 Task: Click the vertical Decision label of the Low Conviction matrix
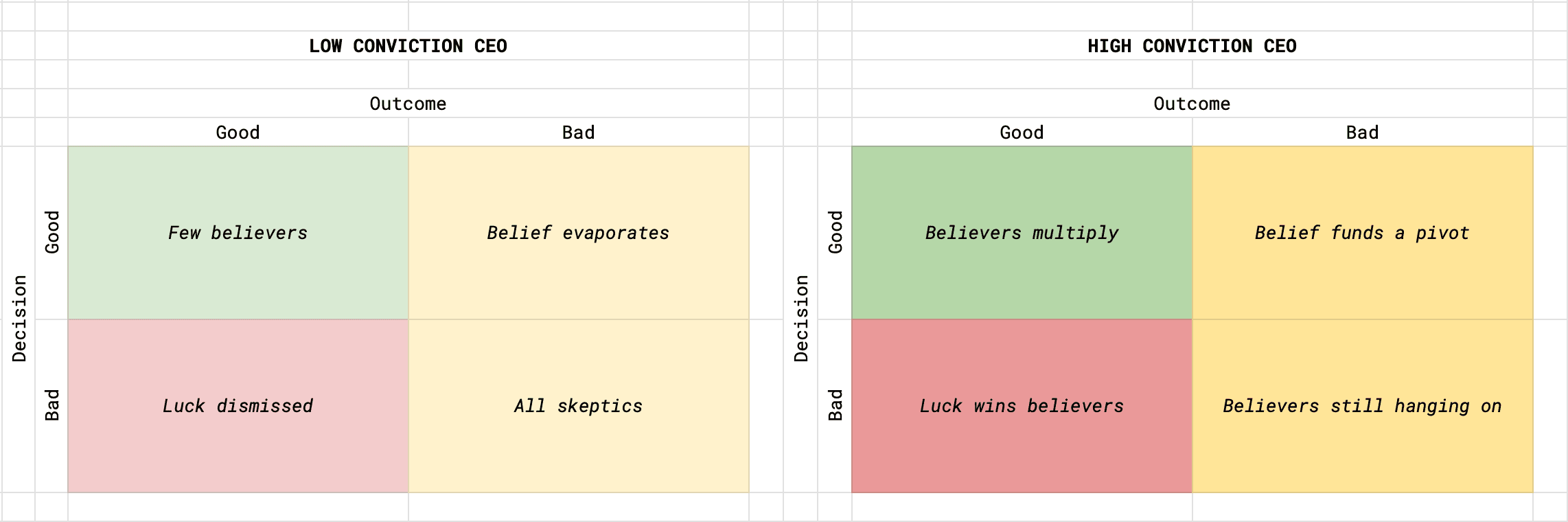coord(19,319)
